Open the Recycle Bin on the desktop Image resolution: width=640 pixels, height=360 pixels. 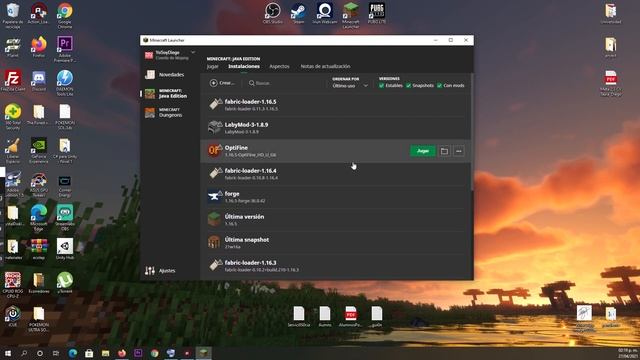click(13, 16)
